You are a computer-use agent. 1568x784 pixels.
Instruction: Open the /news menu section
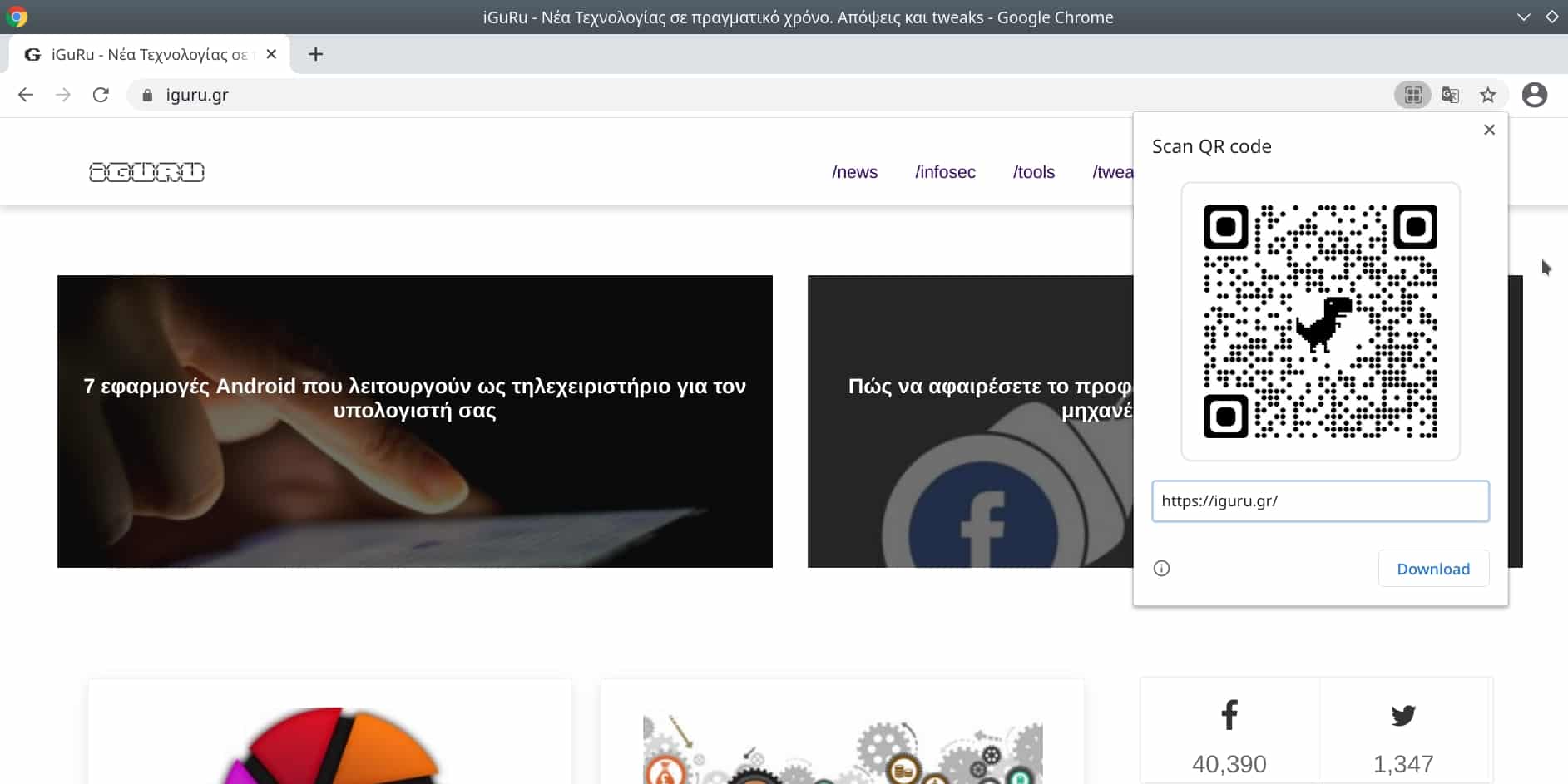pos(854,172)
